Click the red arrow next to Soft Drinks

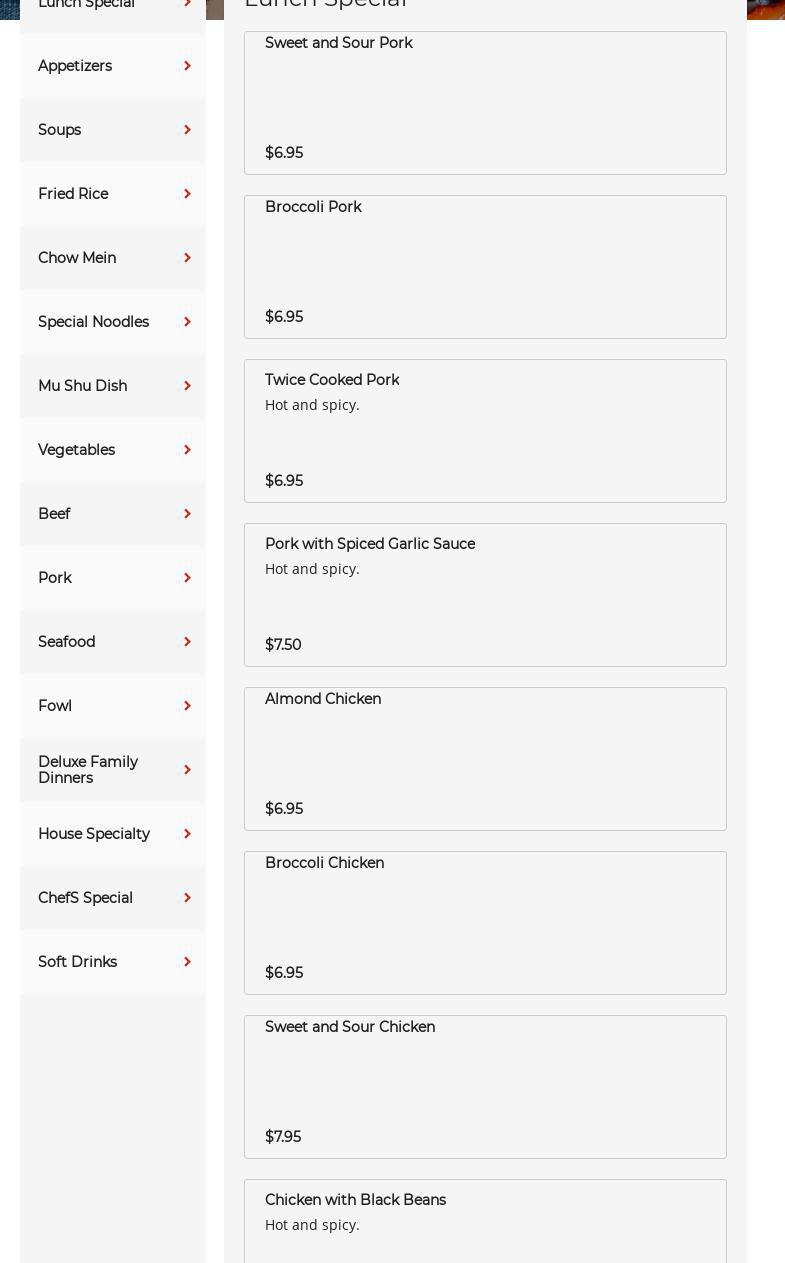point(187,962)
